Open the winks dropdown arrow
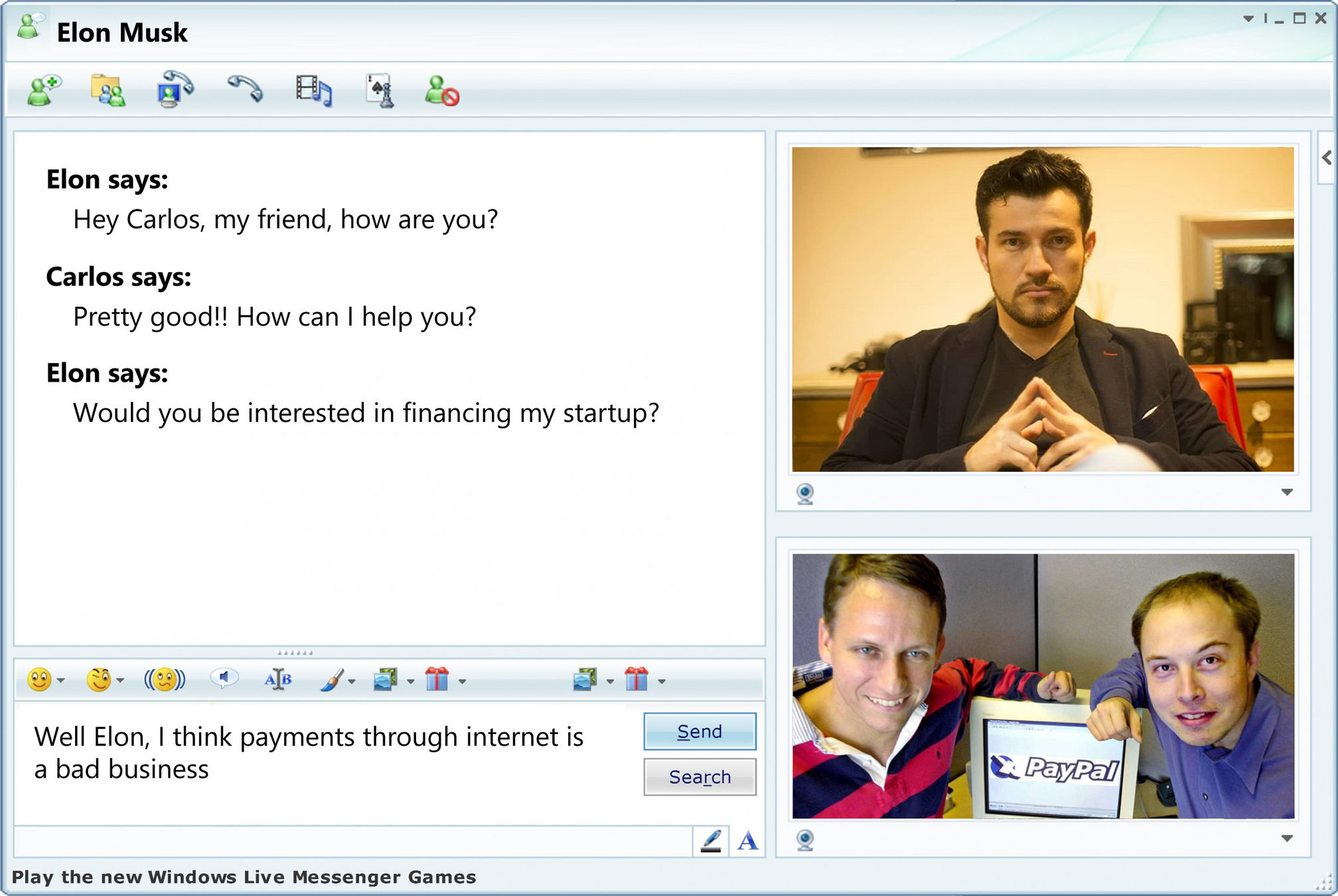 [x=120, y=681]
